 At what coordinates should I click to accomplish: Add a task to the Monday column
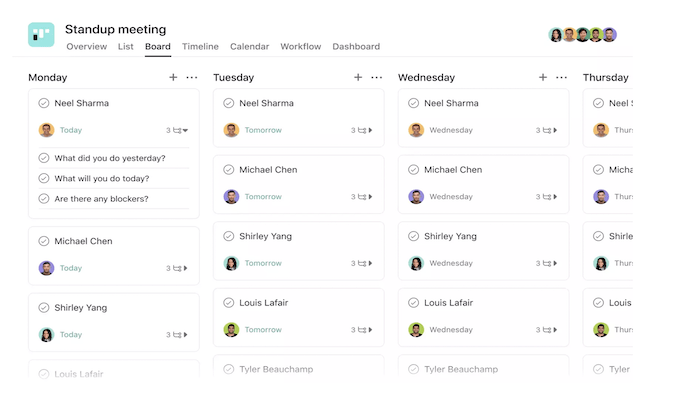pyautogui.click(x=173, y=77)
